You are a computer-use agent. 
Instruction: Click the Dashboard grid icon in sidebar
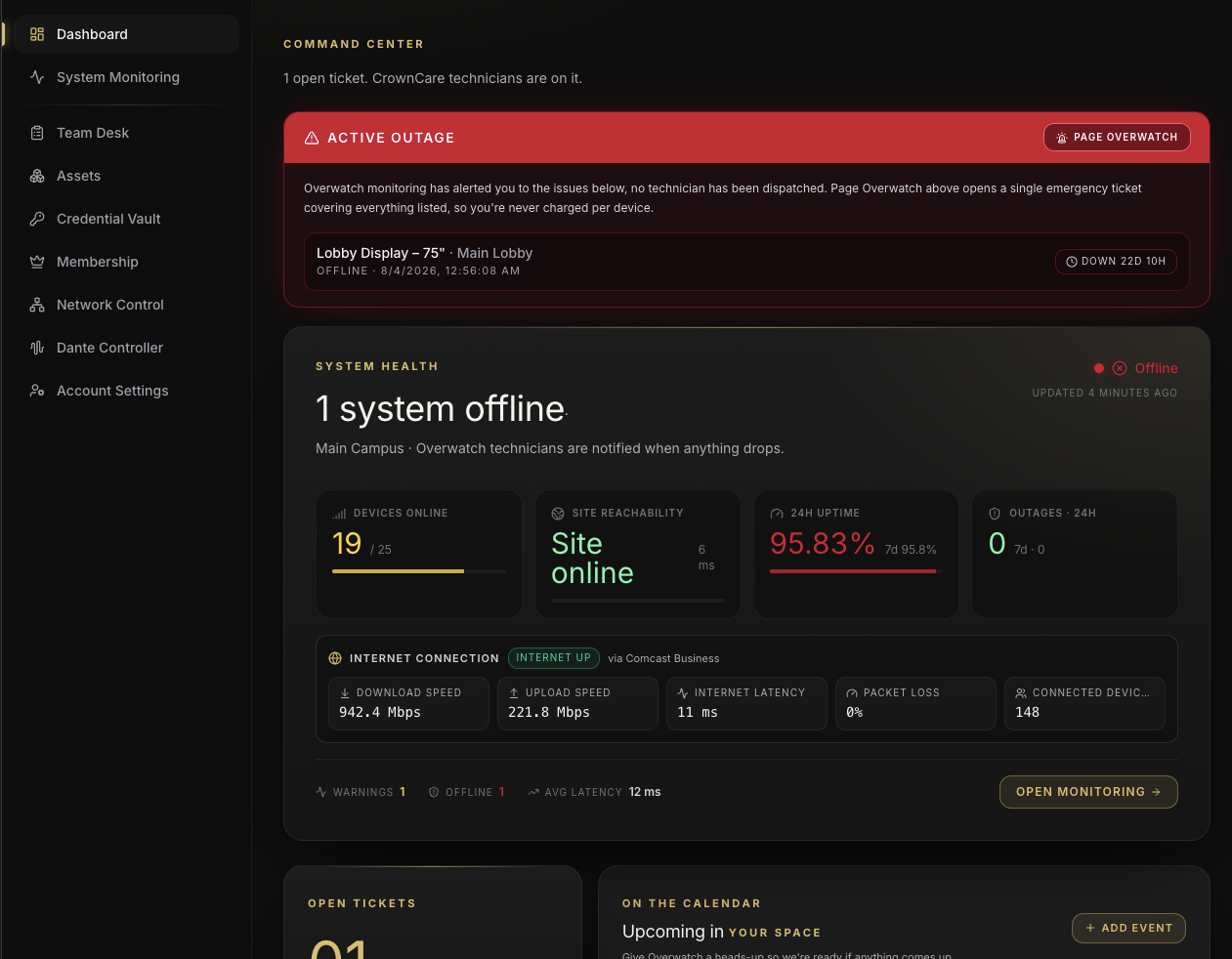click(x=37, y=34)
